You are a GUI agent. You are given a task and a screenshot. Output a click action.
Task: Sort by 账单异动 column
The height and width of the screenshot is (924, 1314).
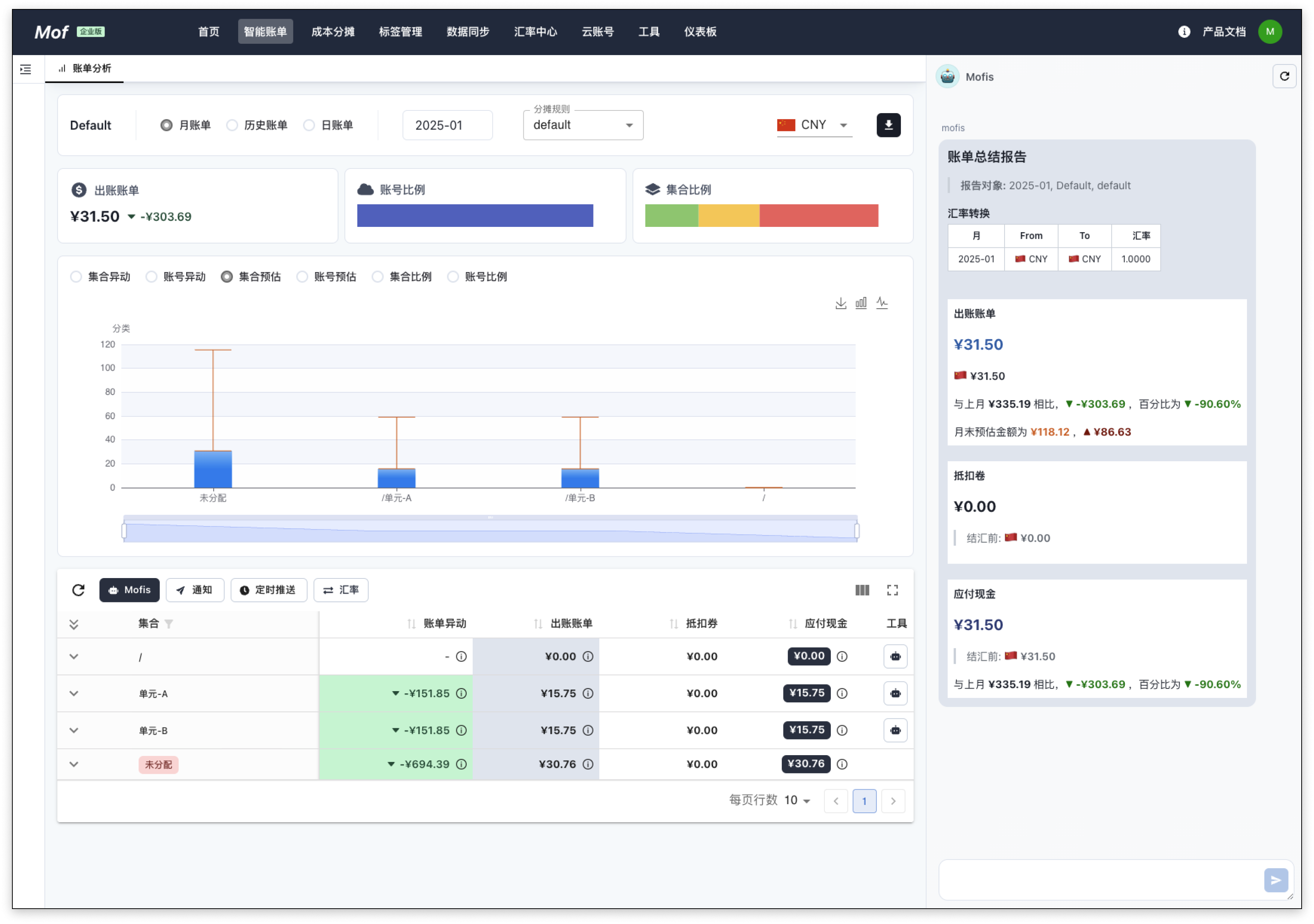pyautogui.click(x=411, y=624)
